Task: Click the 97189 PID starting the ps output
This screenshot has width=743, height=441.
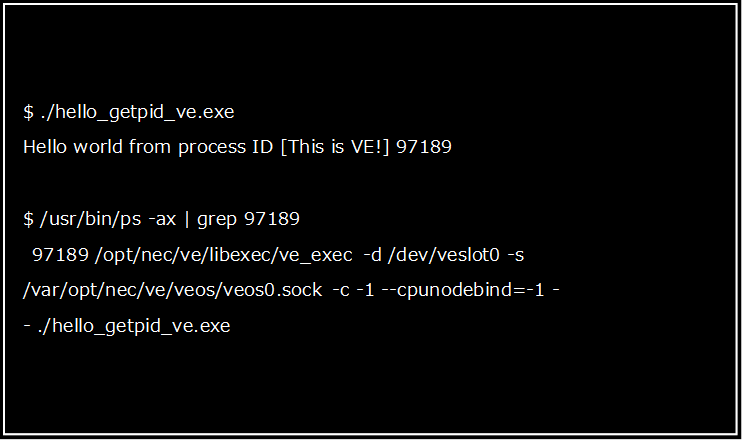Action: (60, 255)
